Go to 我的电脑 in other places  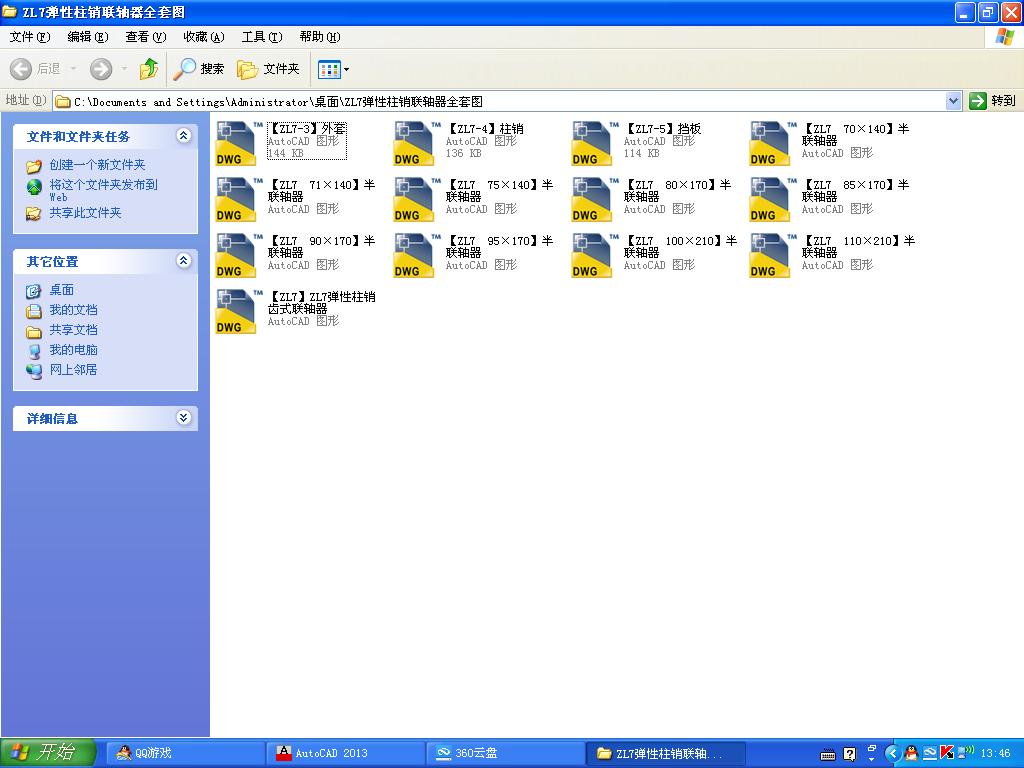[73, 350]
